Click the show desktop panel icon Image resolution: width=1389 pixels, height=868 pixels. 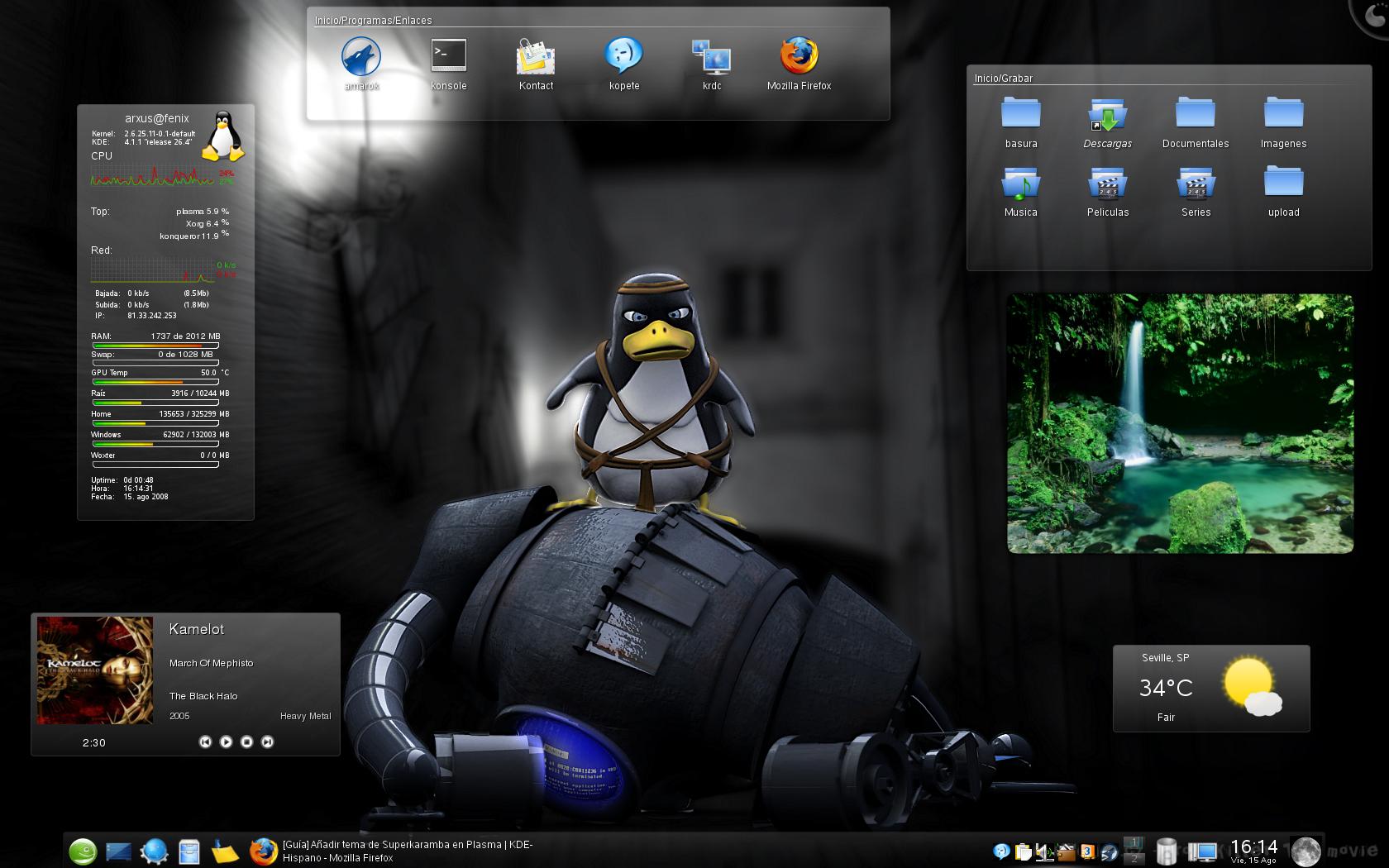[118, 851]
